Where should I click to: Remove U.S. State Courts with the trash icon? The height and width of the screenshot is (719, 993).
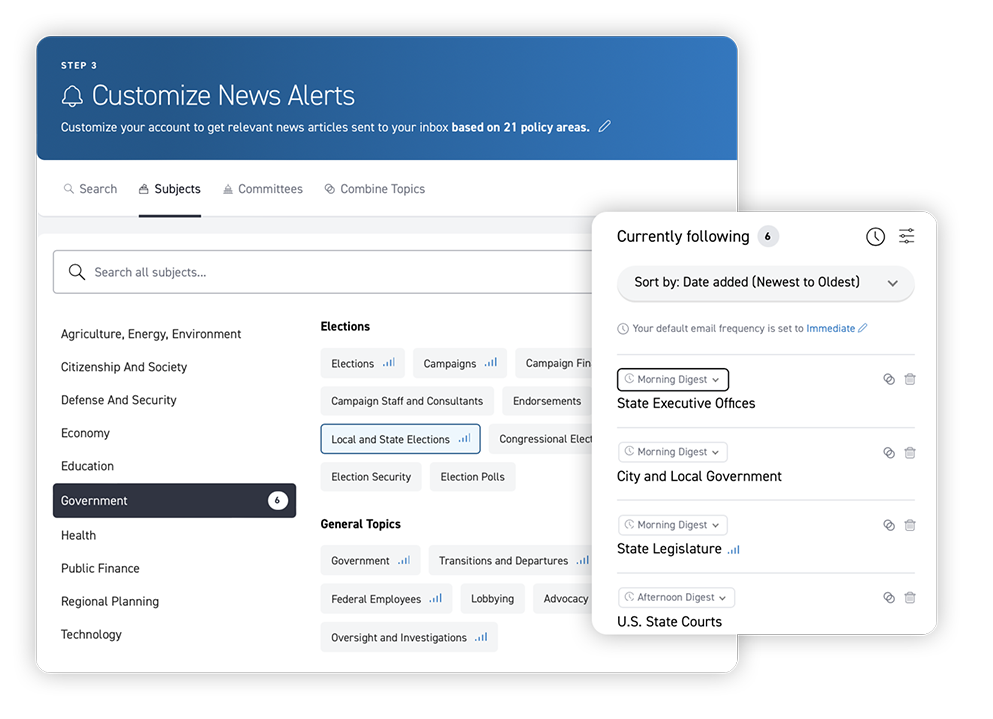coord(910,597)
